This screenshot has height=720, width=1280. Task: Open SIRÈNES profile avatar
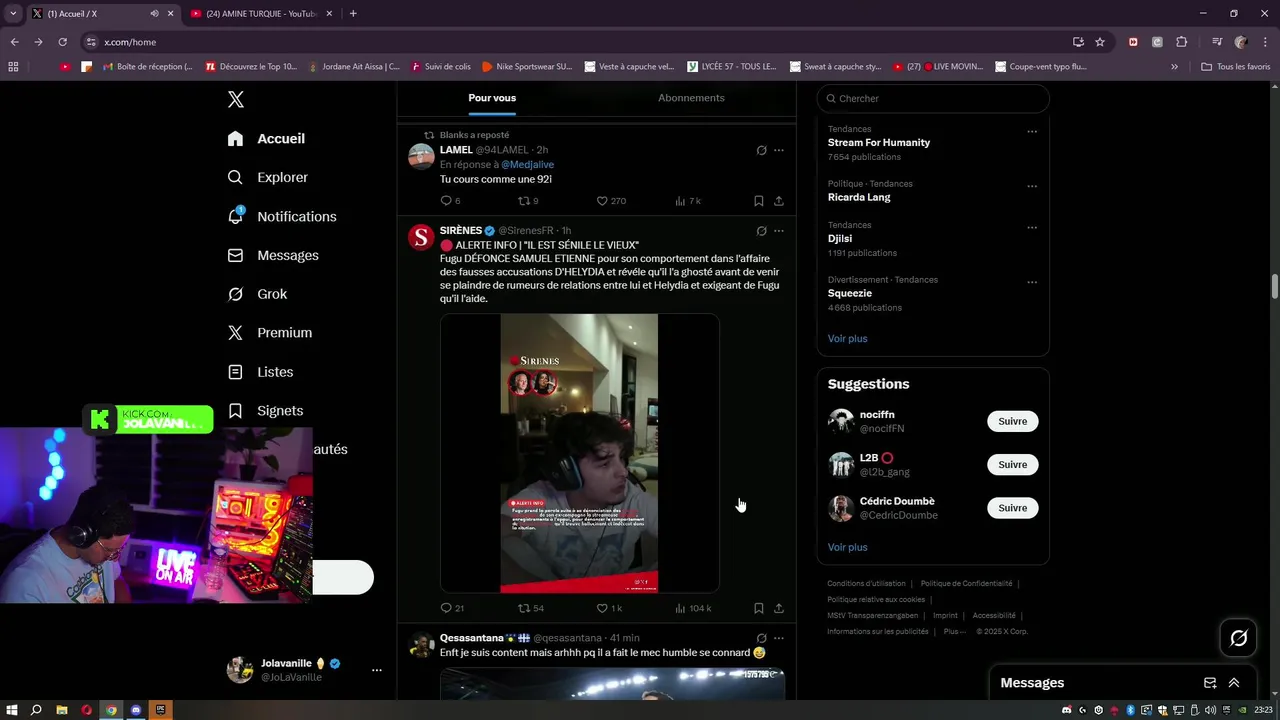pyautogui.click(x=422, y=237)
